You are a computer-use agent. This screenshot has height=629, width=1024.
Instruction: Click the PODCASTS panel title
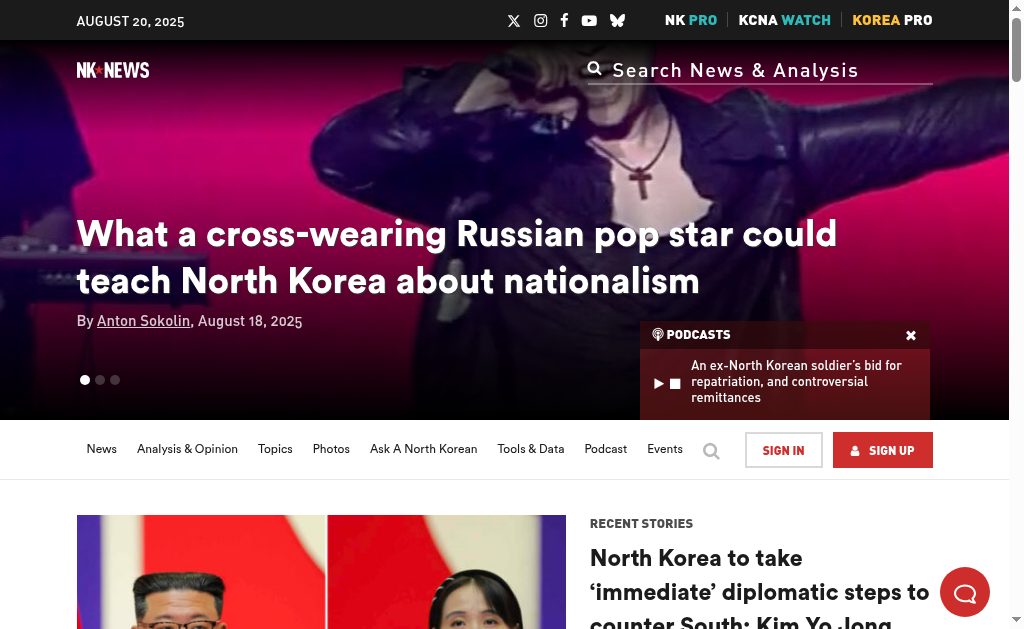pyautogui.click(x=698, y=334)
